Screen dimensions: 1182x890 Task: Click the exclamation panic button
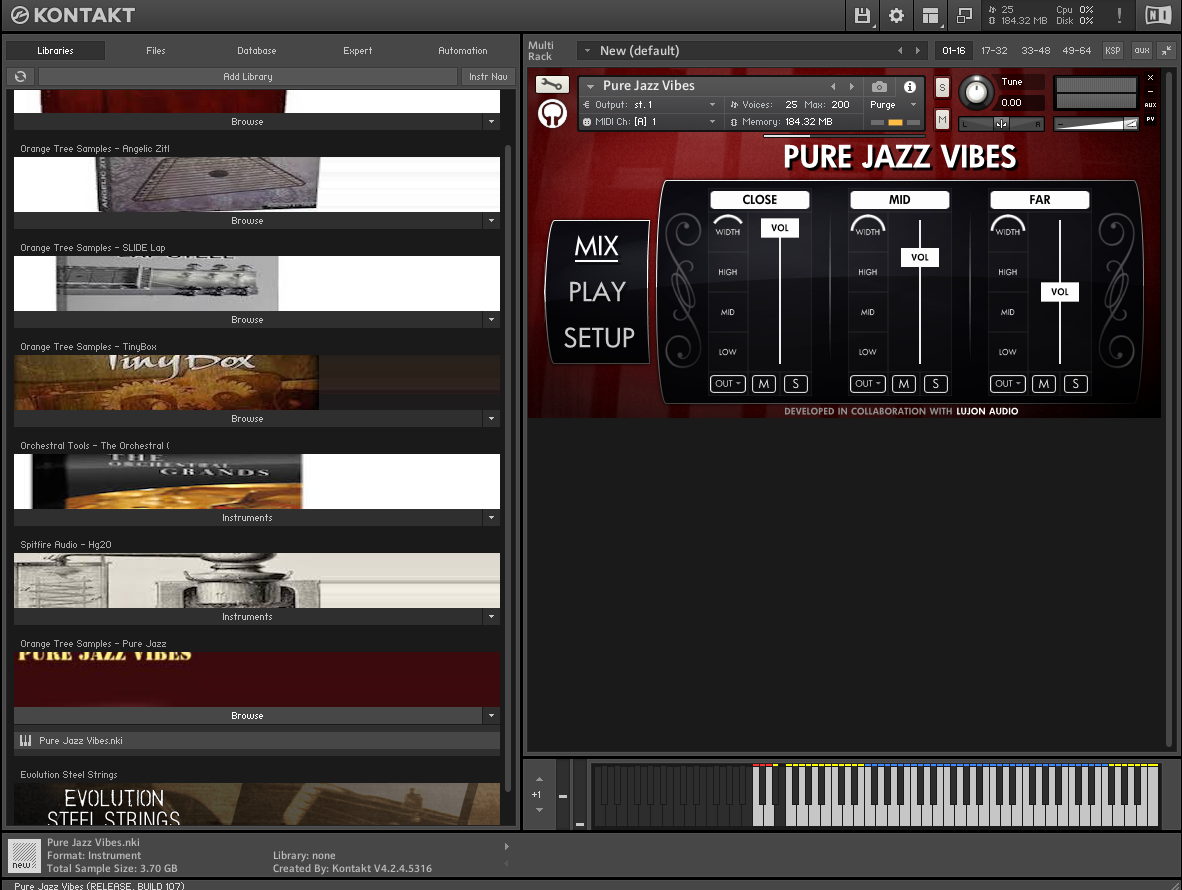tap(1119, 15)
